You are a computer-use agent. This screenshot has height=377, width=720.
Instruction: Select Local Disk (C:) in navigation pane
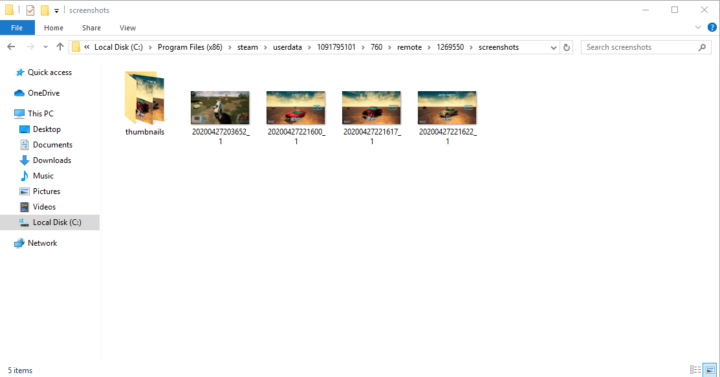(50, 222)
